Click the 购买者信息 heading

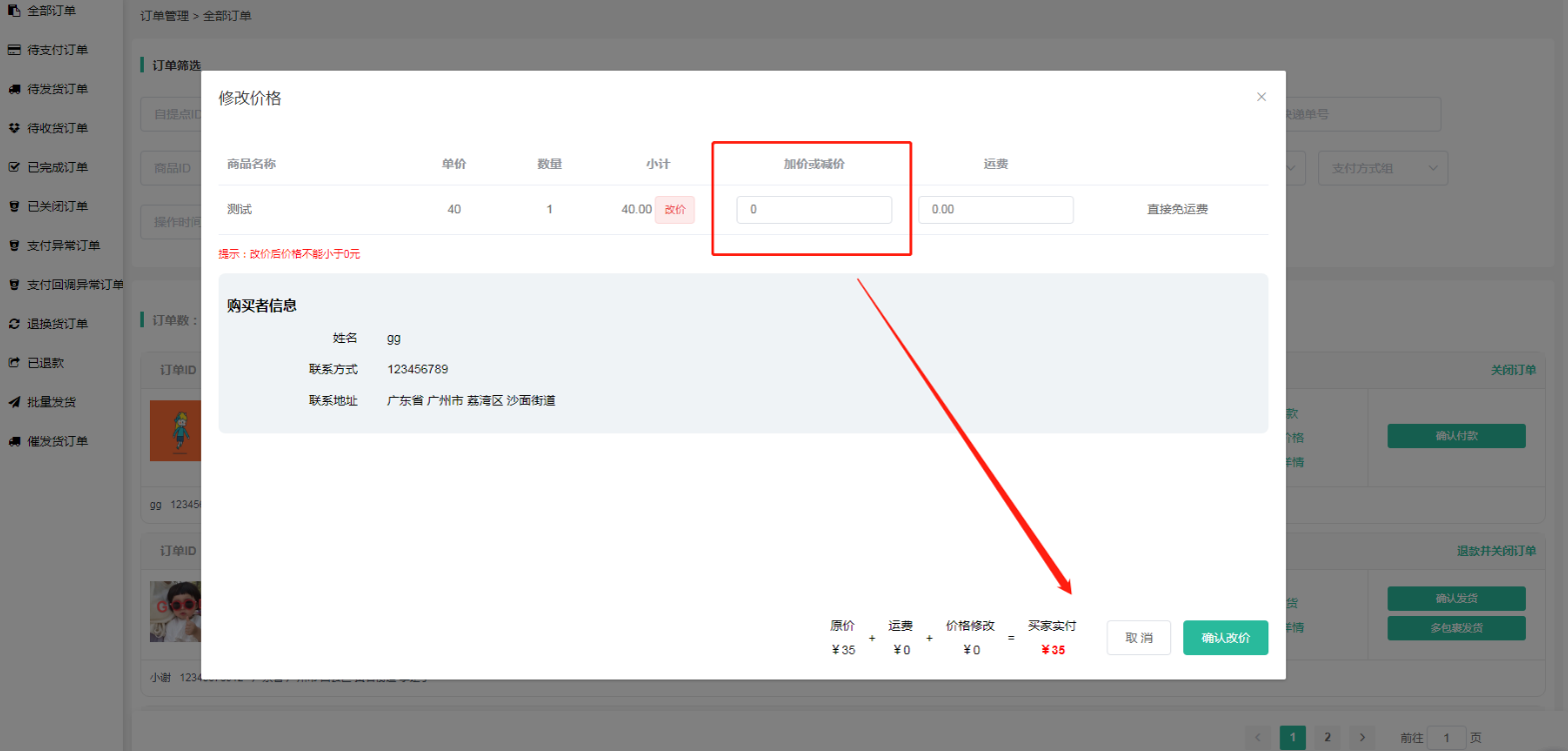point(262,306)
